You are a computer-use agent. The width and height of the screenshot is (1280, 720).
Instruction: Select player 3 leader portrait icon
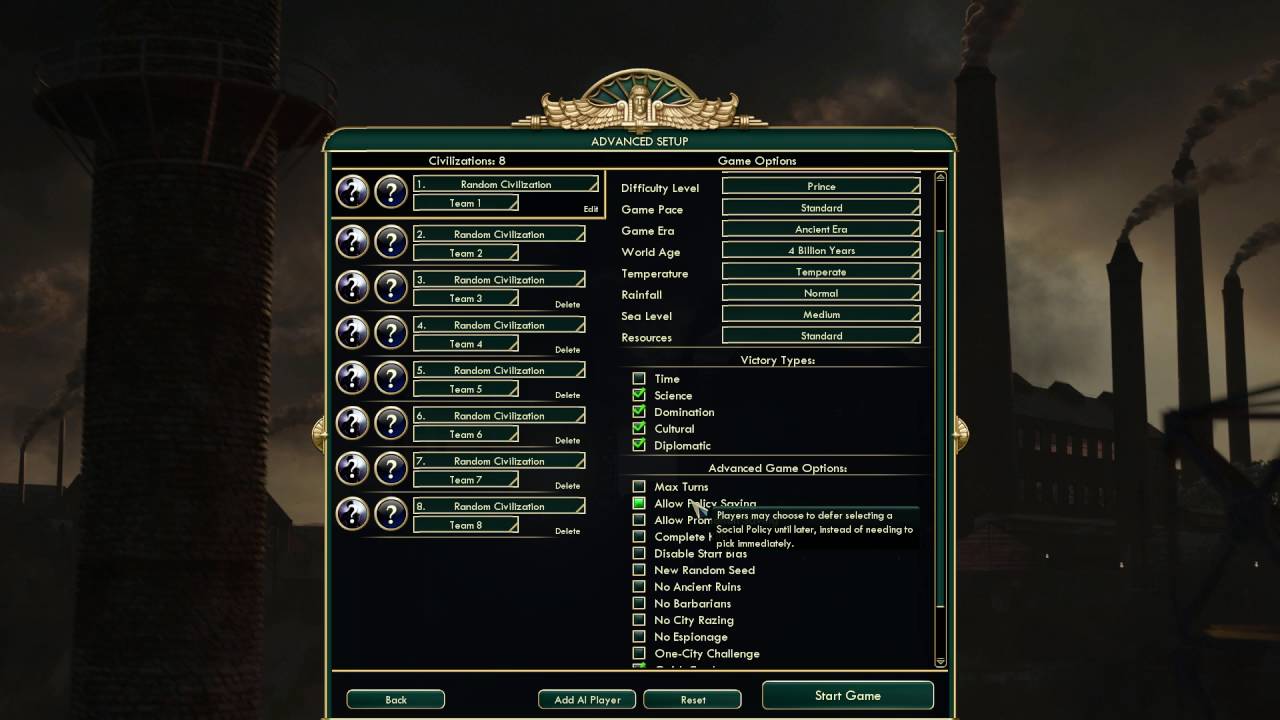click(352, 287)
